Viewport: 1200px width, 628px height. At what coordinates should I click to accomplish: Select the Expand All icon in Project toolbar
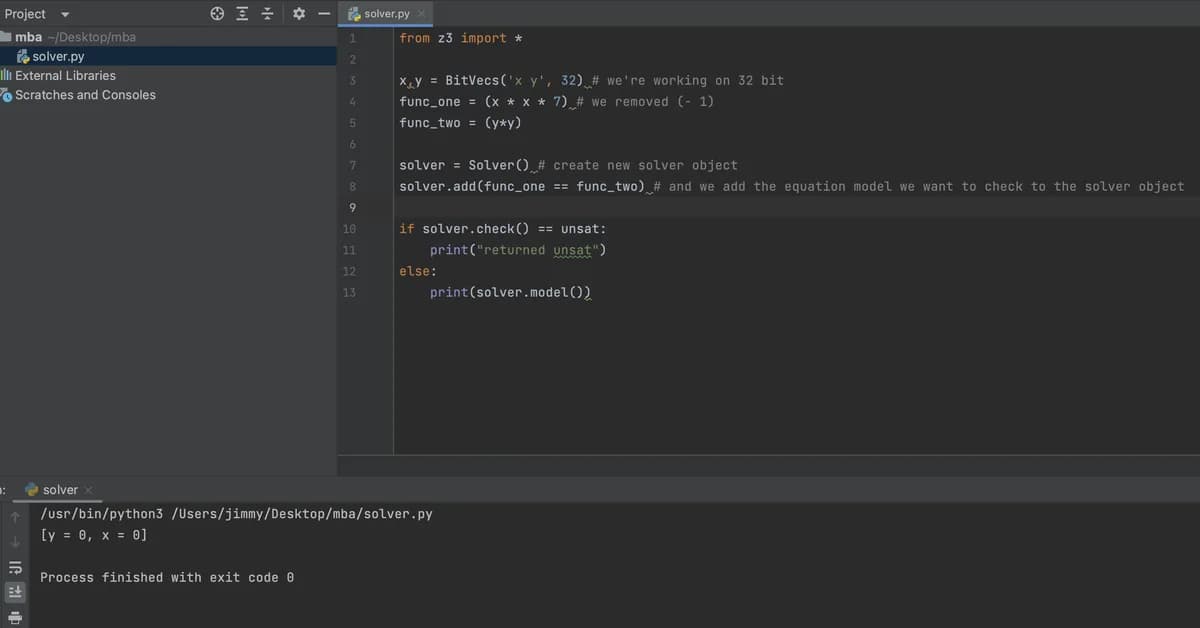[x=241, y=13]
